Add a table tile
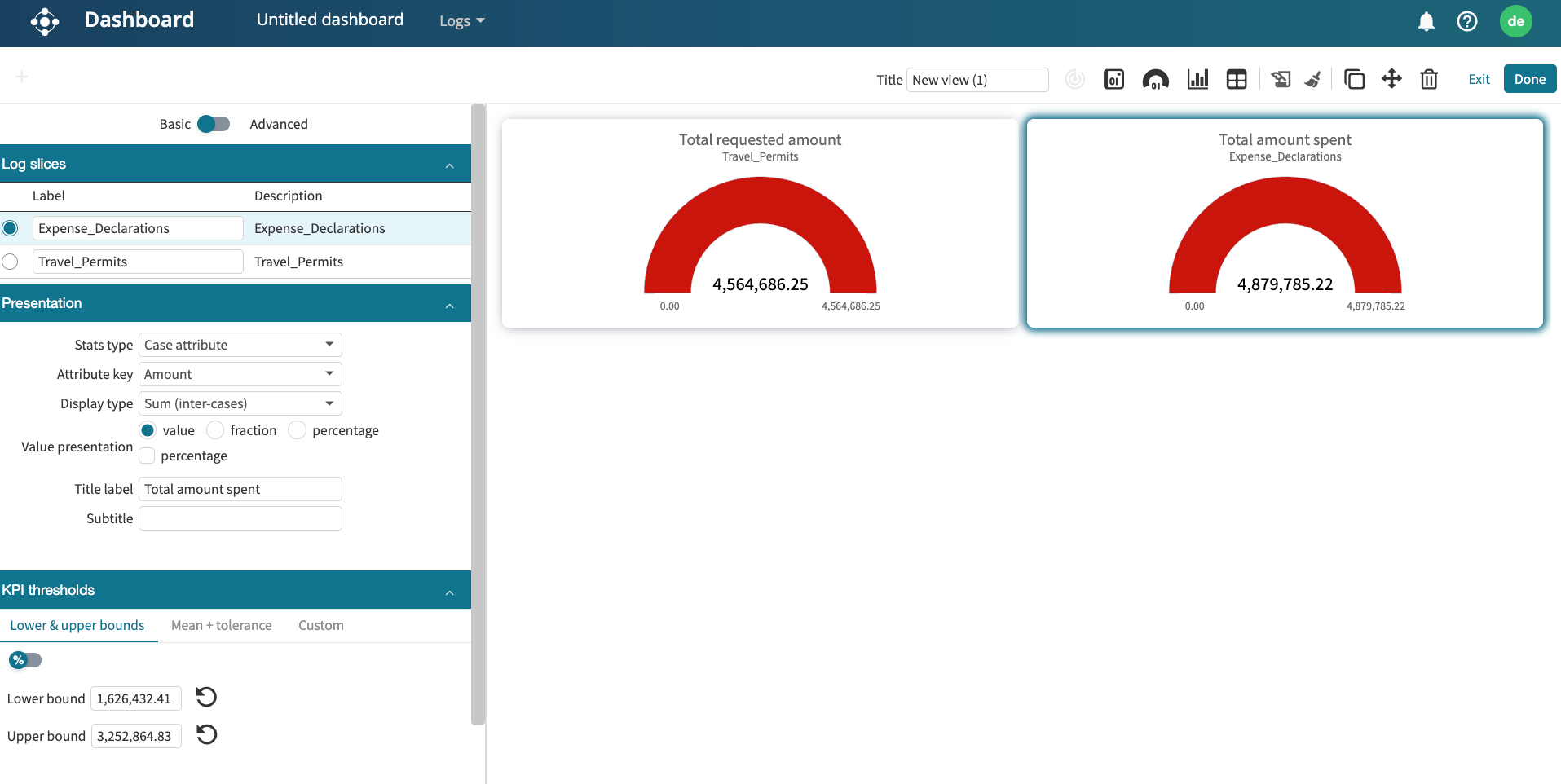 point(1237,79)
